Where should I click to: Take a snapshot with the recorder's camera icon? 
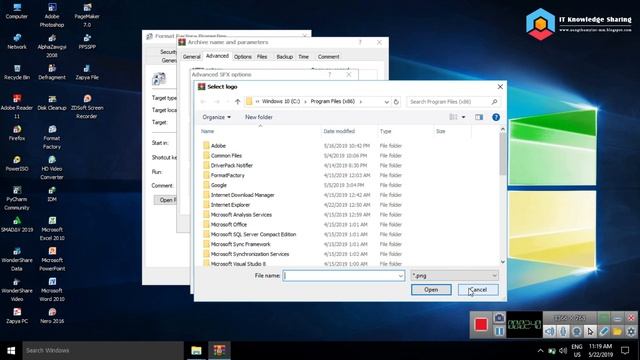click(499, 318)
